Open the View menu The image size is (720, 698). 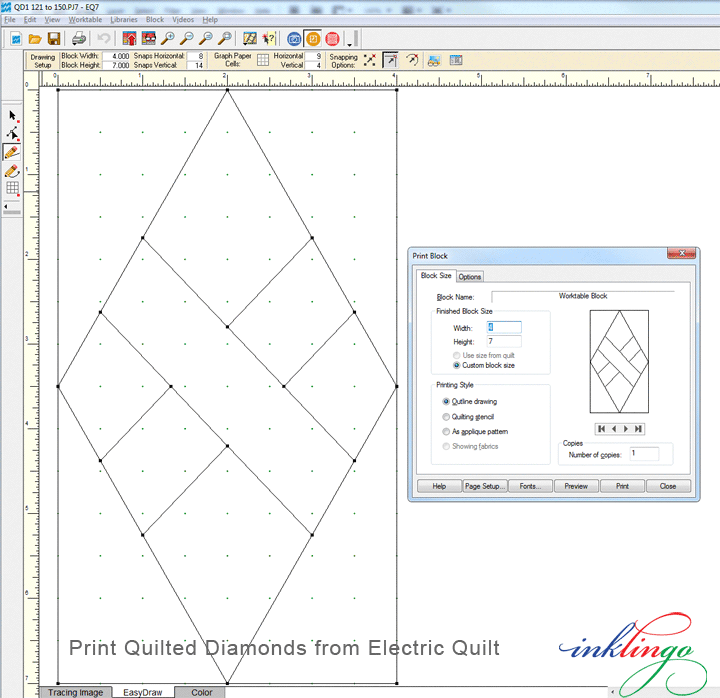(52, 20)
